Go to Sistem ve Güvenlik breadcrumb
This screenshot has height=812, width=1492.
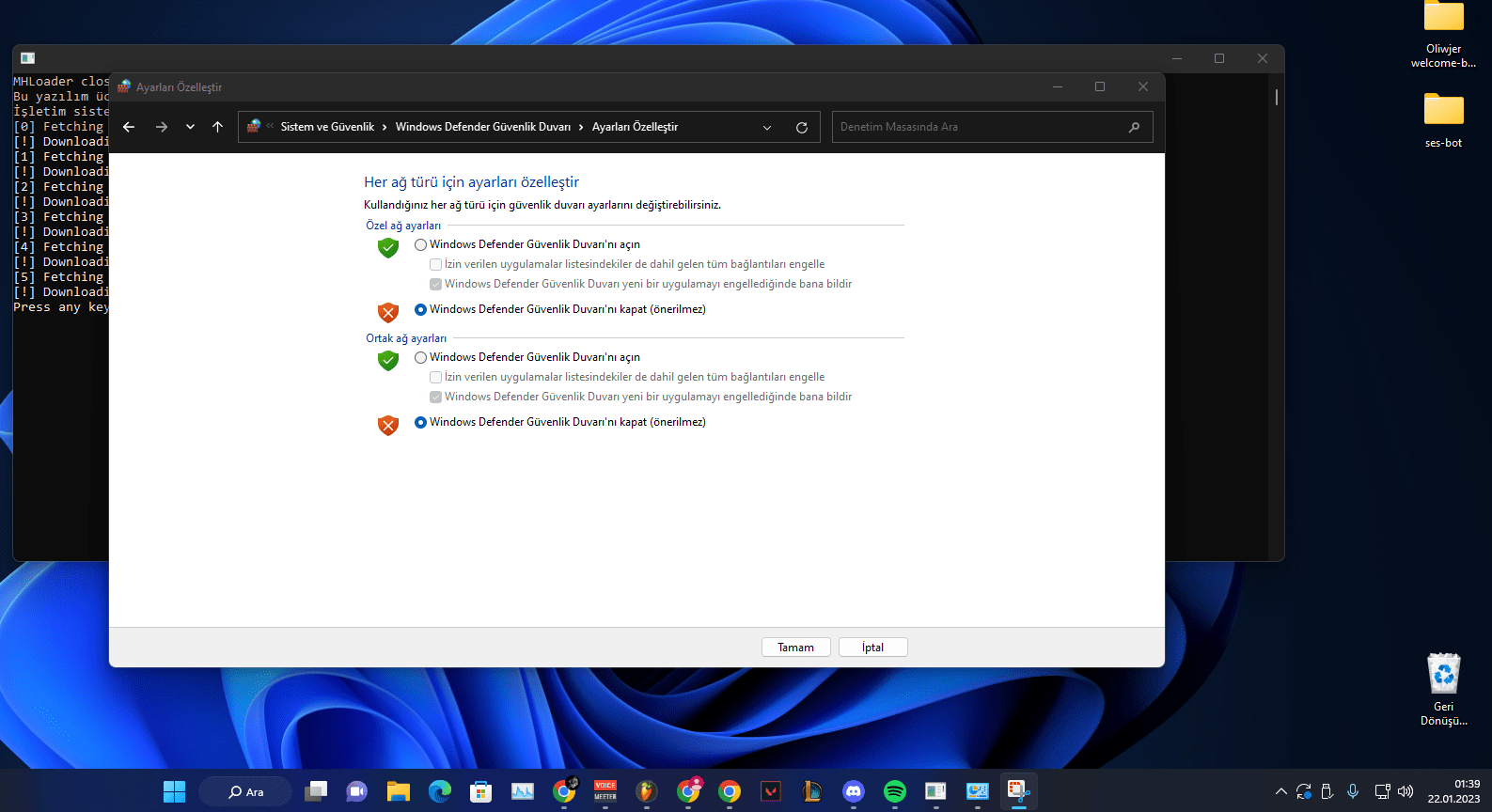click(x=327, y=127)
